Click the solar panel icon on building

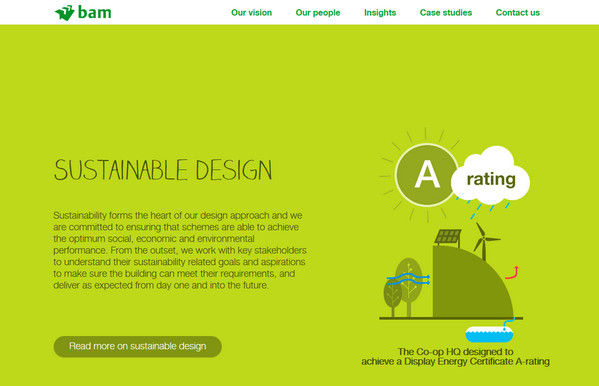point(448,237)
